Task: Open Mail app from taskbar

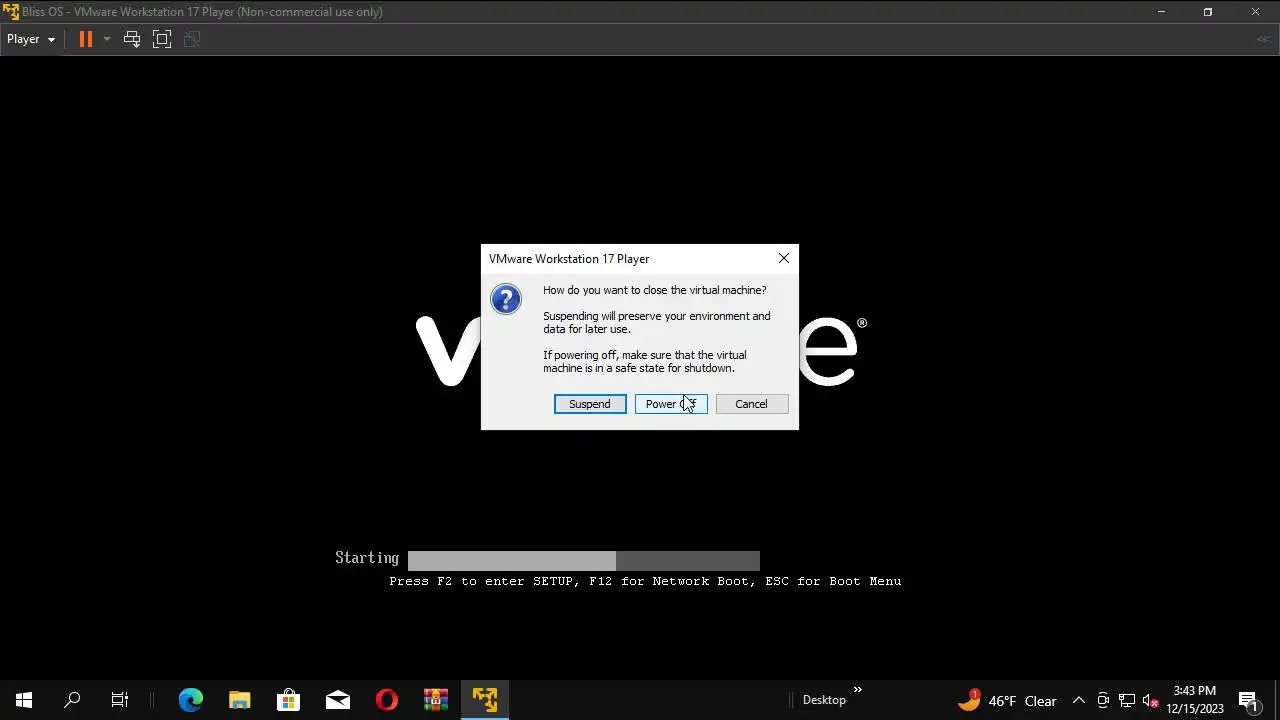Action: 338,700
